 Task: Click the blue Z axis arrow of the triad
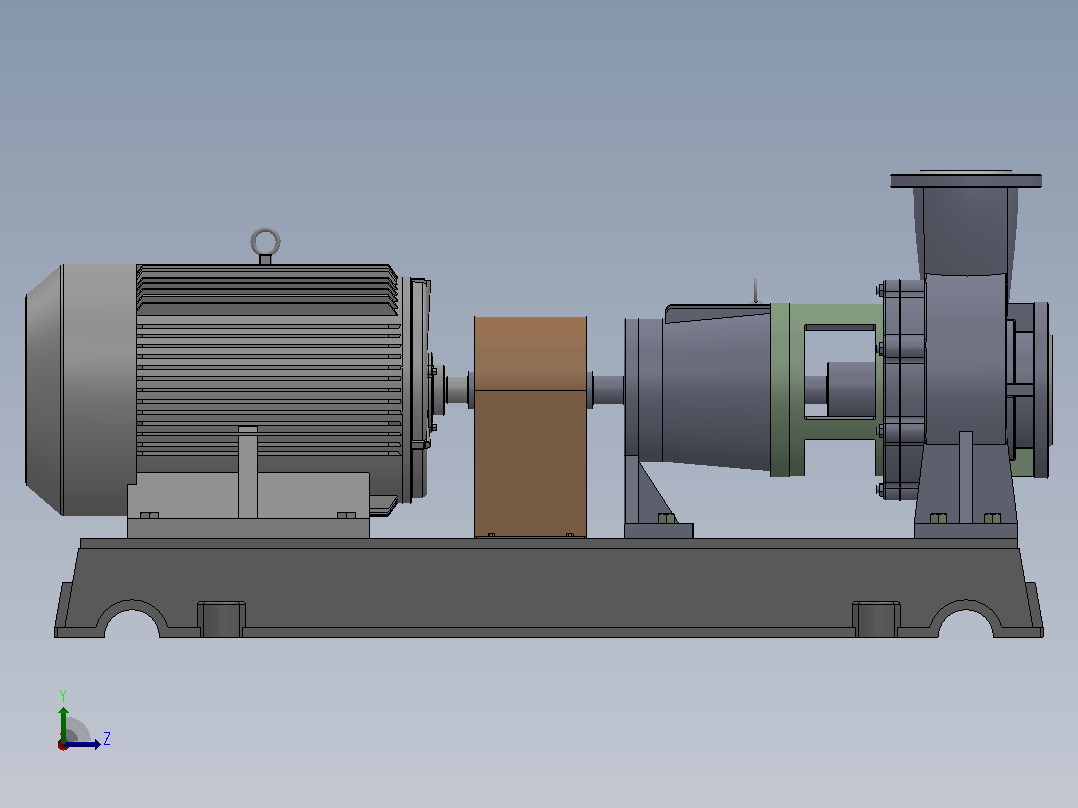click(82, 744)
